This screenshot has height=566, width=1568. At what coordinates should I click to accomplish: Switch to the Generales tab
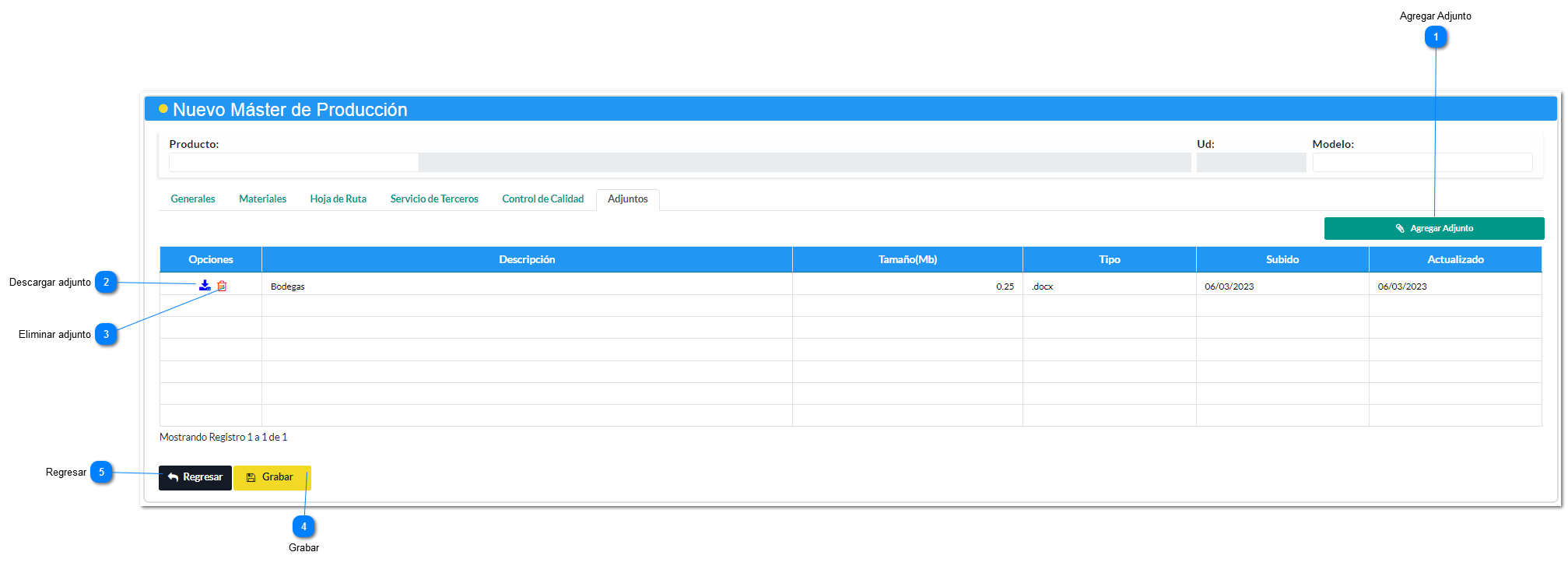[193, 199]
